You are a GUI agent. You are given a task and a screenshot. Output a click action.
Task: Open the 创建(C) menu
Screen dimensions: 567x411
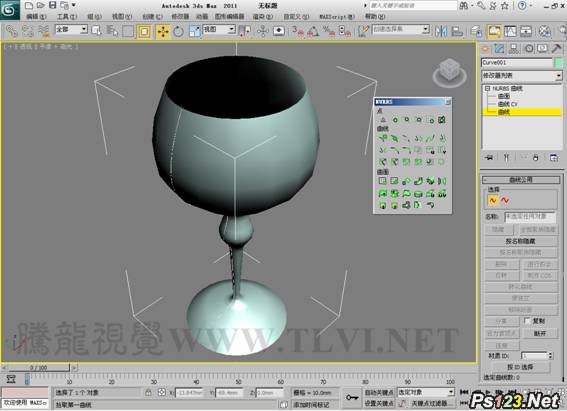[152, 17]
